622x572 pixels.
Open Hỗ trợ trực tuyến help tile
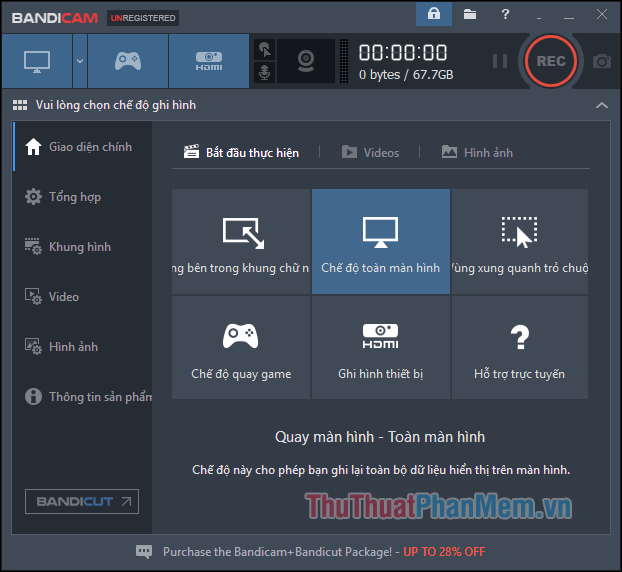pyautogui.click(x=520, y=347)
